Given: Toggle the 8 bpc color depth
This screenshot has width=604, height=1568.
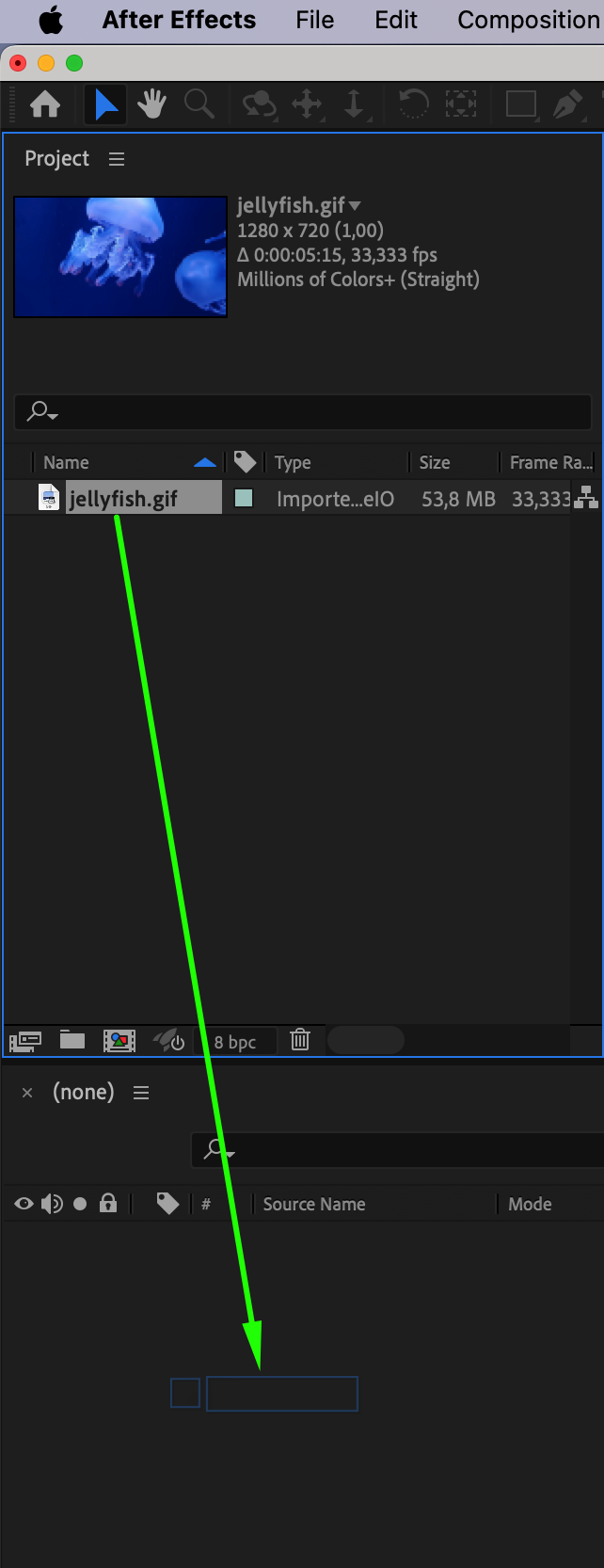Looking at the screenshot, I should [235, 1042].
